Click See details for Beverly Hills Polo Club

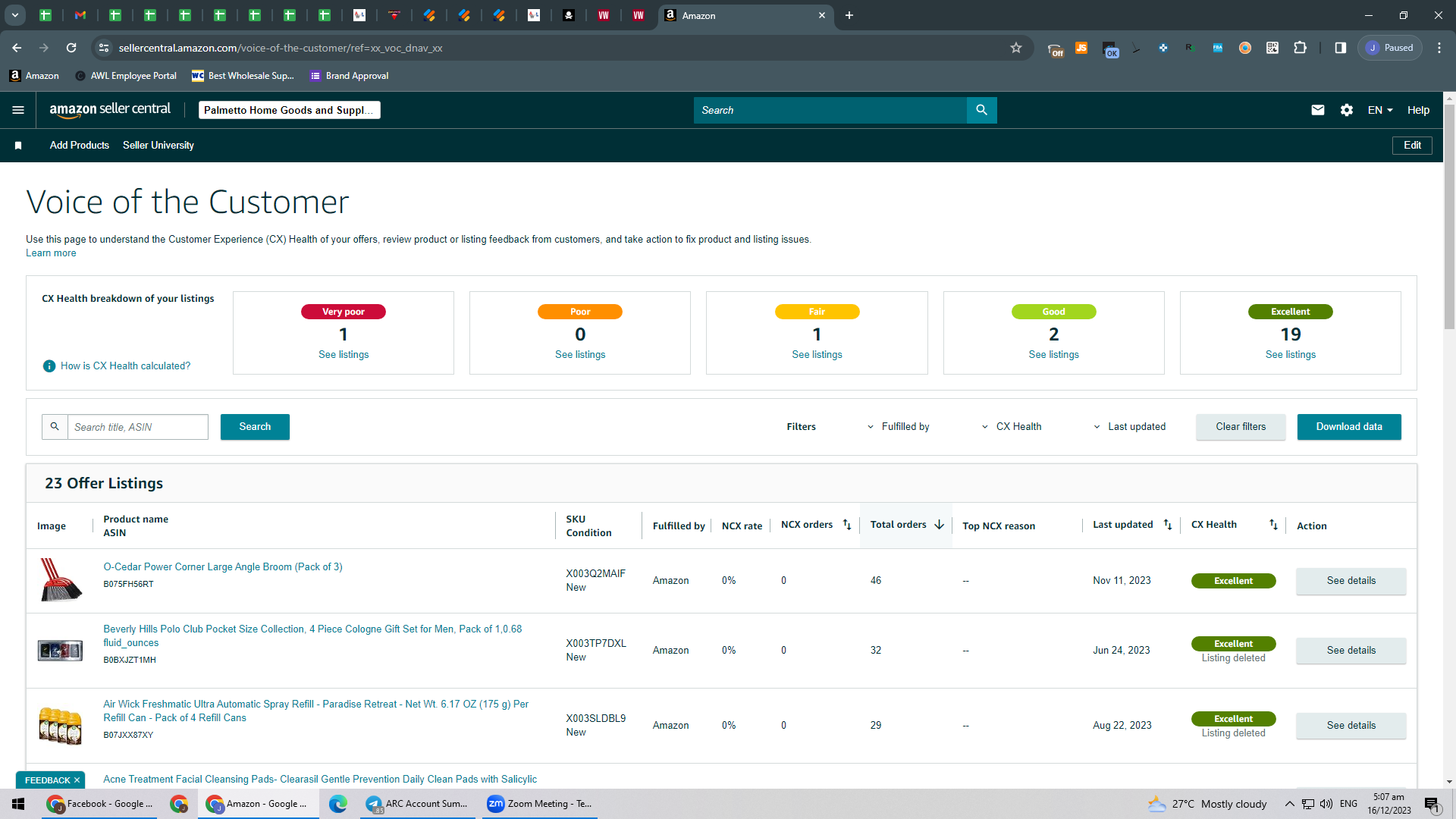point(1351,651)
